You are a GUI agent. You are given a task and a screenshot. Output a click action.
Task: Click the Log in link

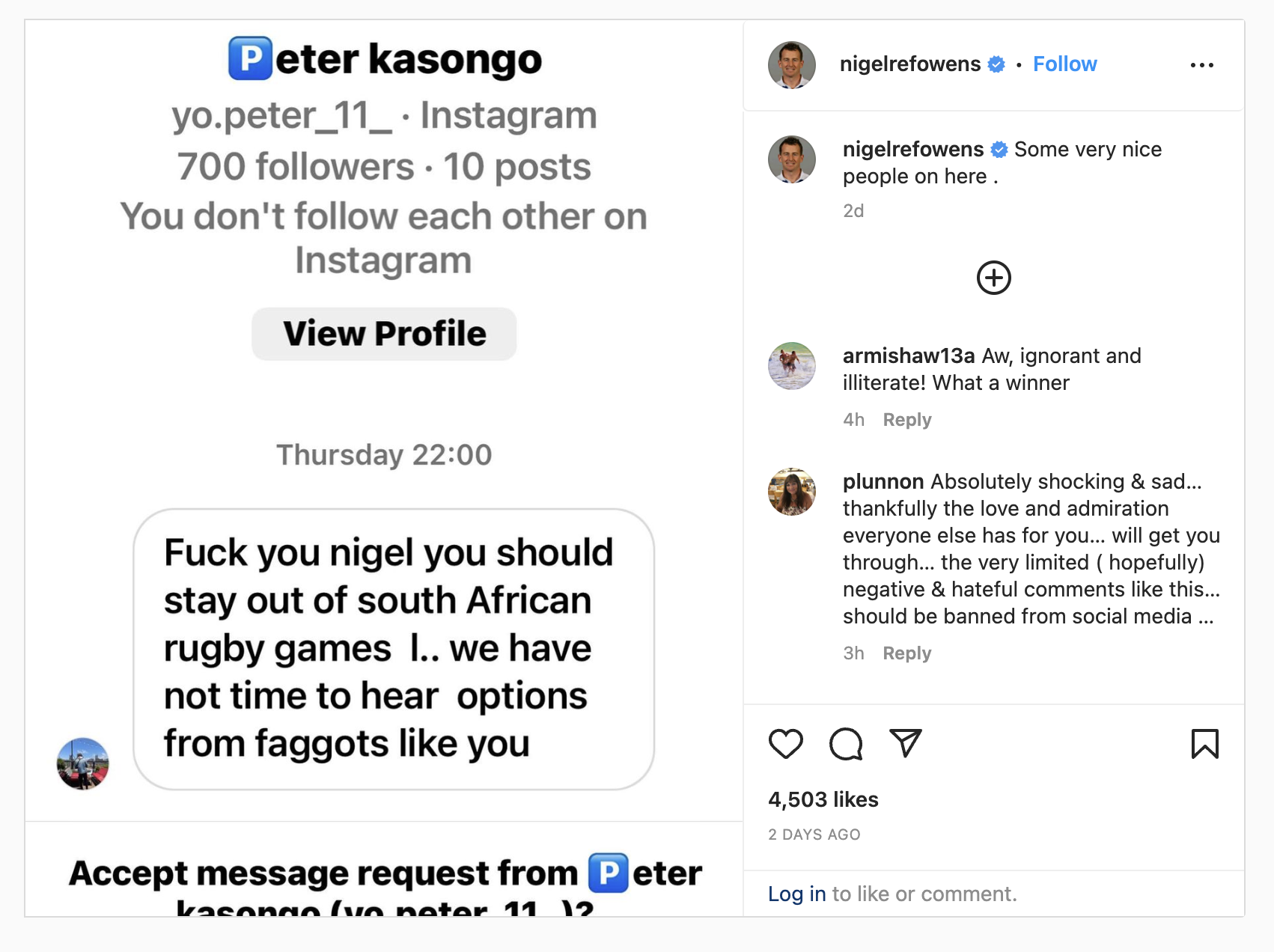(x=796, y=894)
